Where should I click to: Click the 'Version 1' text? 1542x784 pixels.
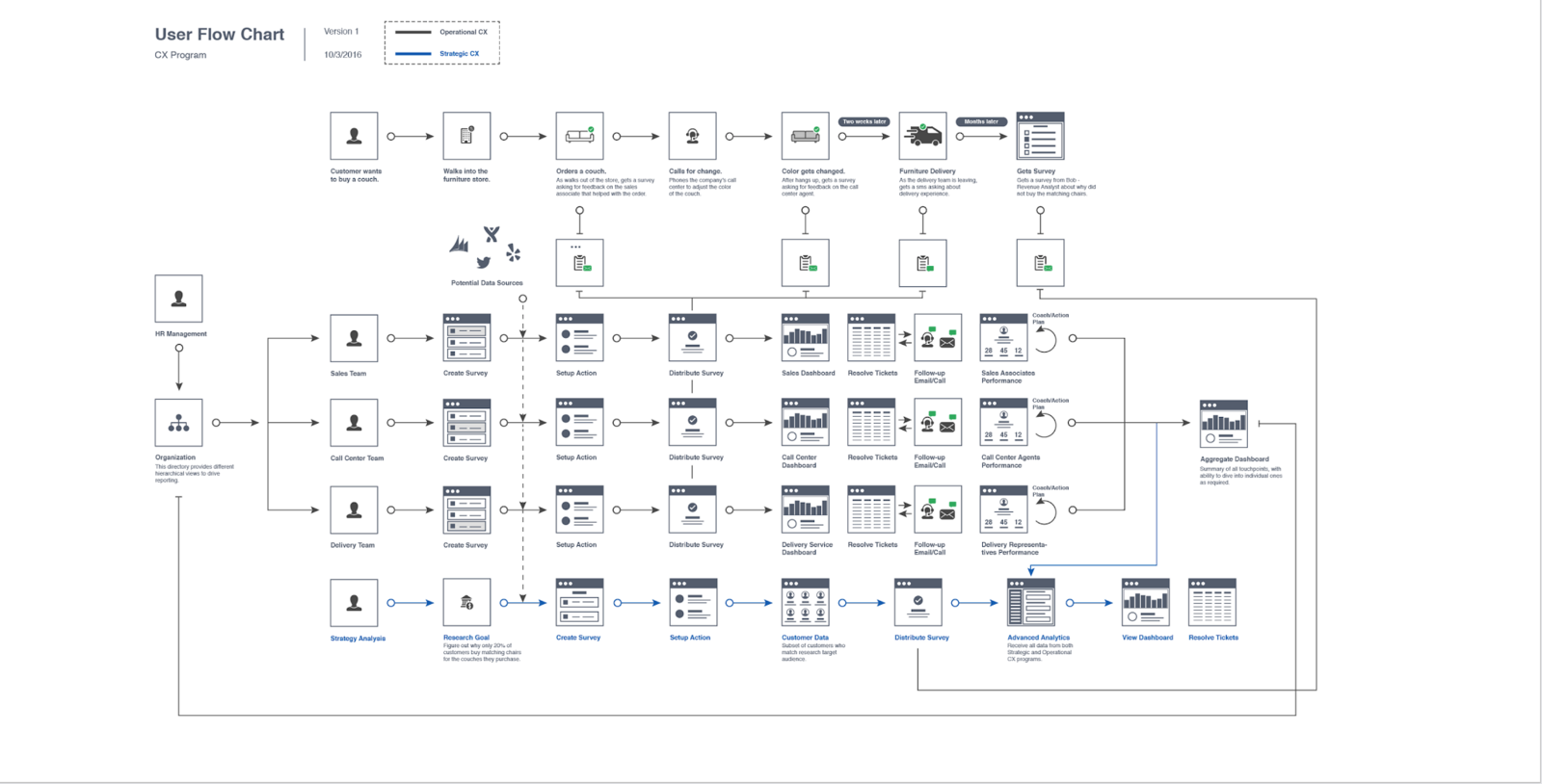(341, 32)
